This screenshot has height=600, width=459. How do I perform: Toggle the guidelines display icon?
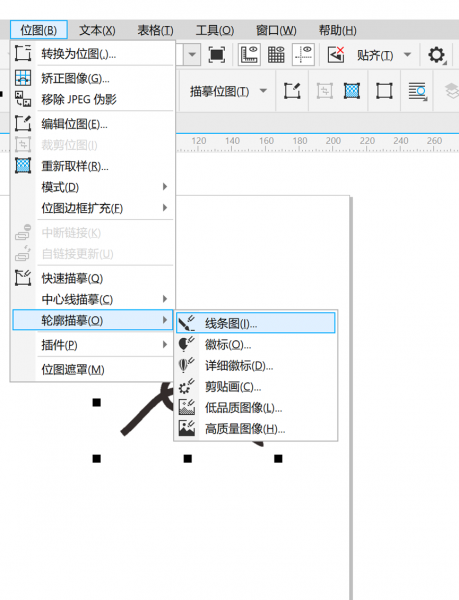[x=303, y=55]
